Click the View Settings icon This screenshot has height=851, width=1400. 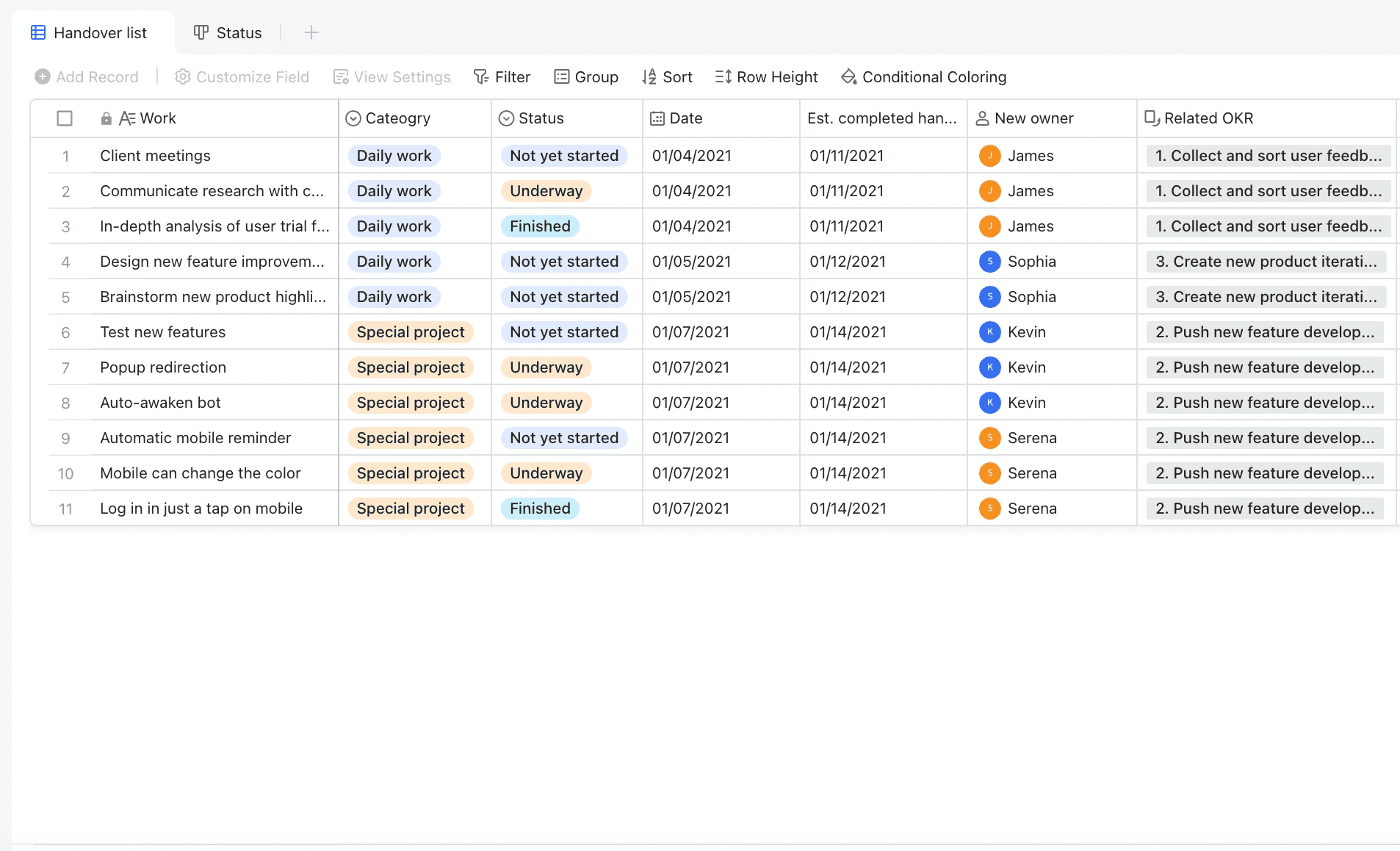[341, 77]
